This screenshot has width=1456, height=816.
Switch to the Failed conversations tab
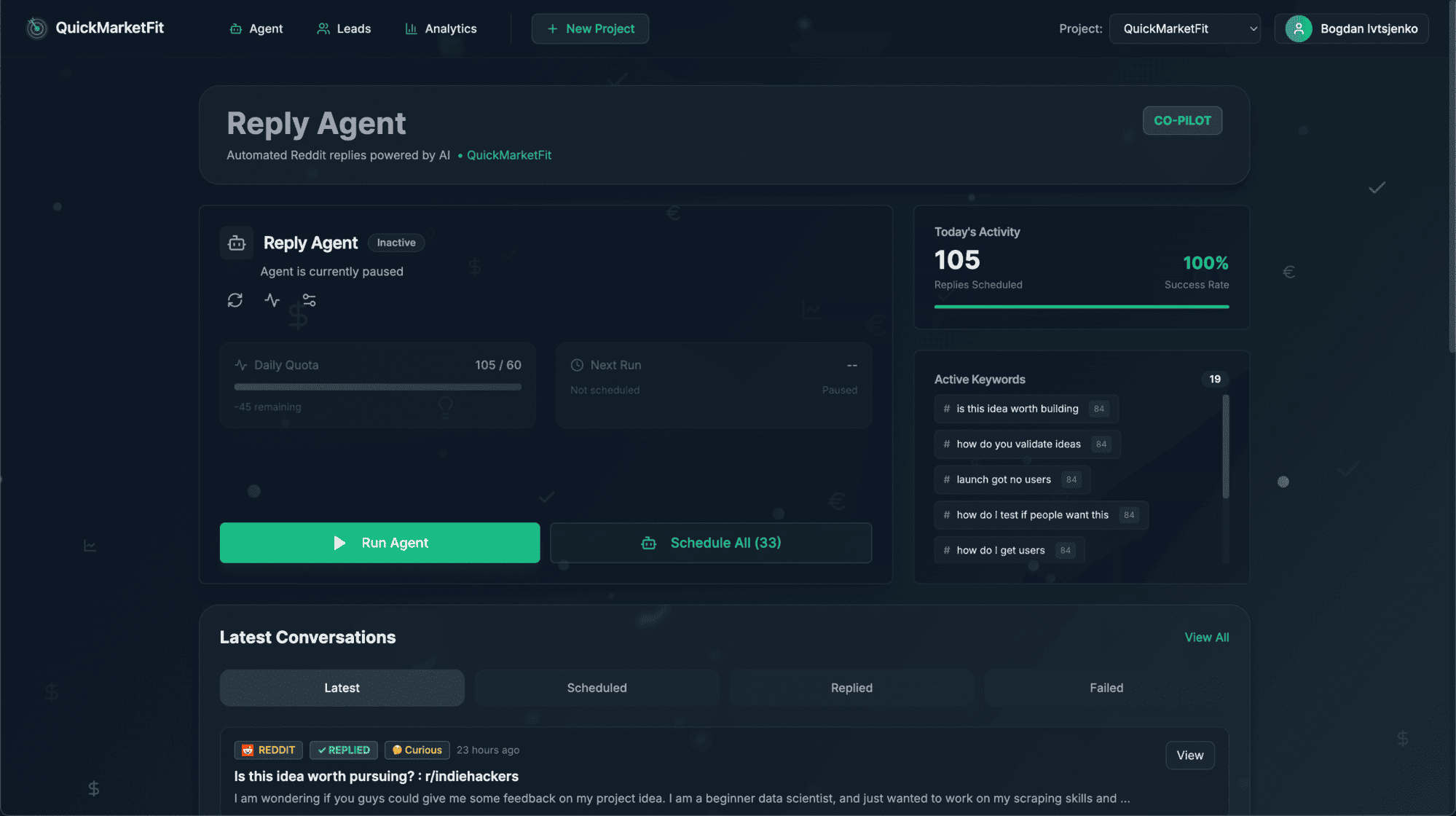point(1106,687)
